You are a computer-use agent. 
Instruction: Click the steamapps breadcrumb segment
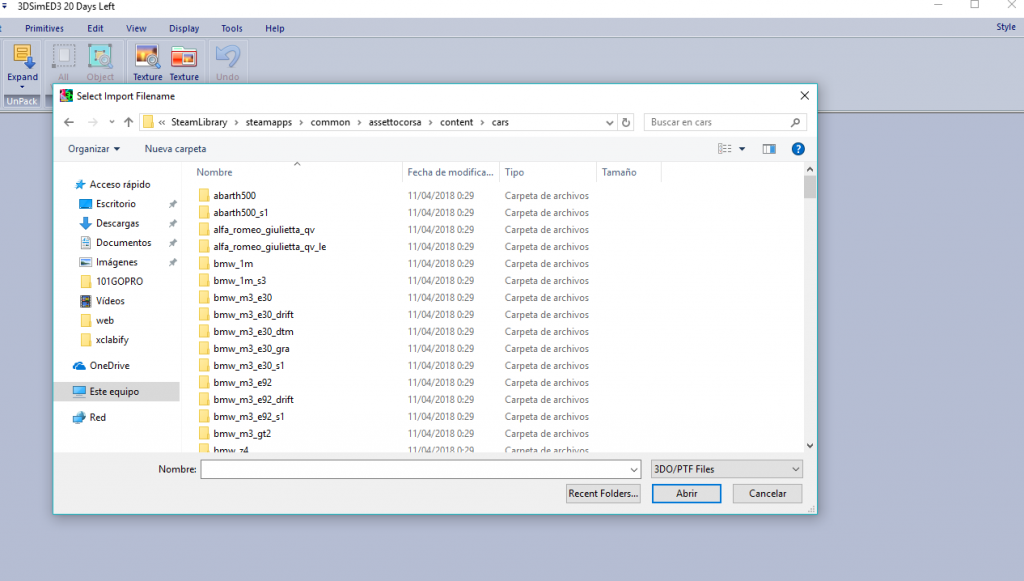[268, 122]
